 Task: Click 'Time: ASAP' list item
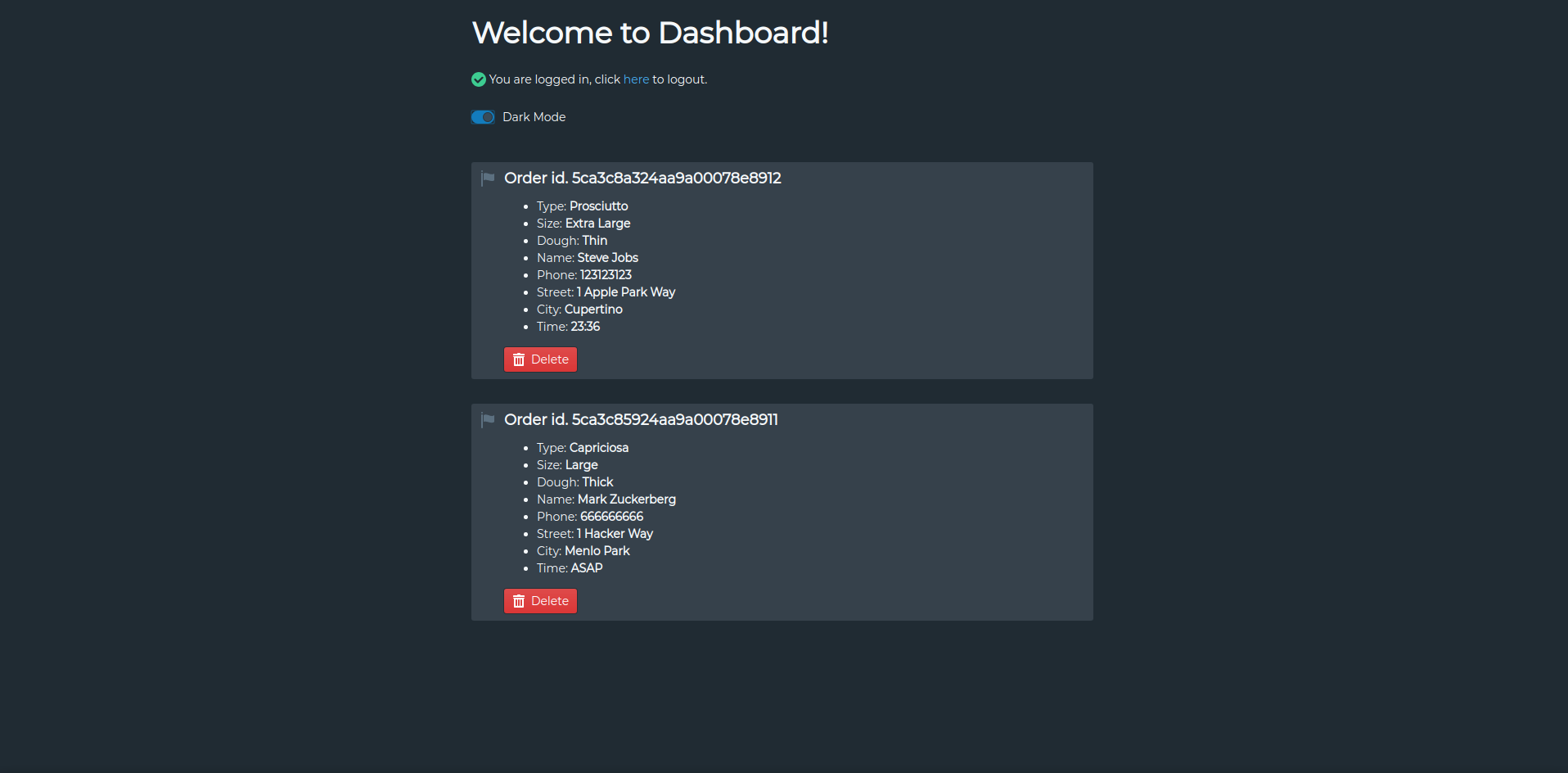click(570, 568)
